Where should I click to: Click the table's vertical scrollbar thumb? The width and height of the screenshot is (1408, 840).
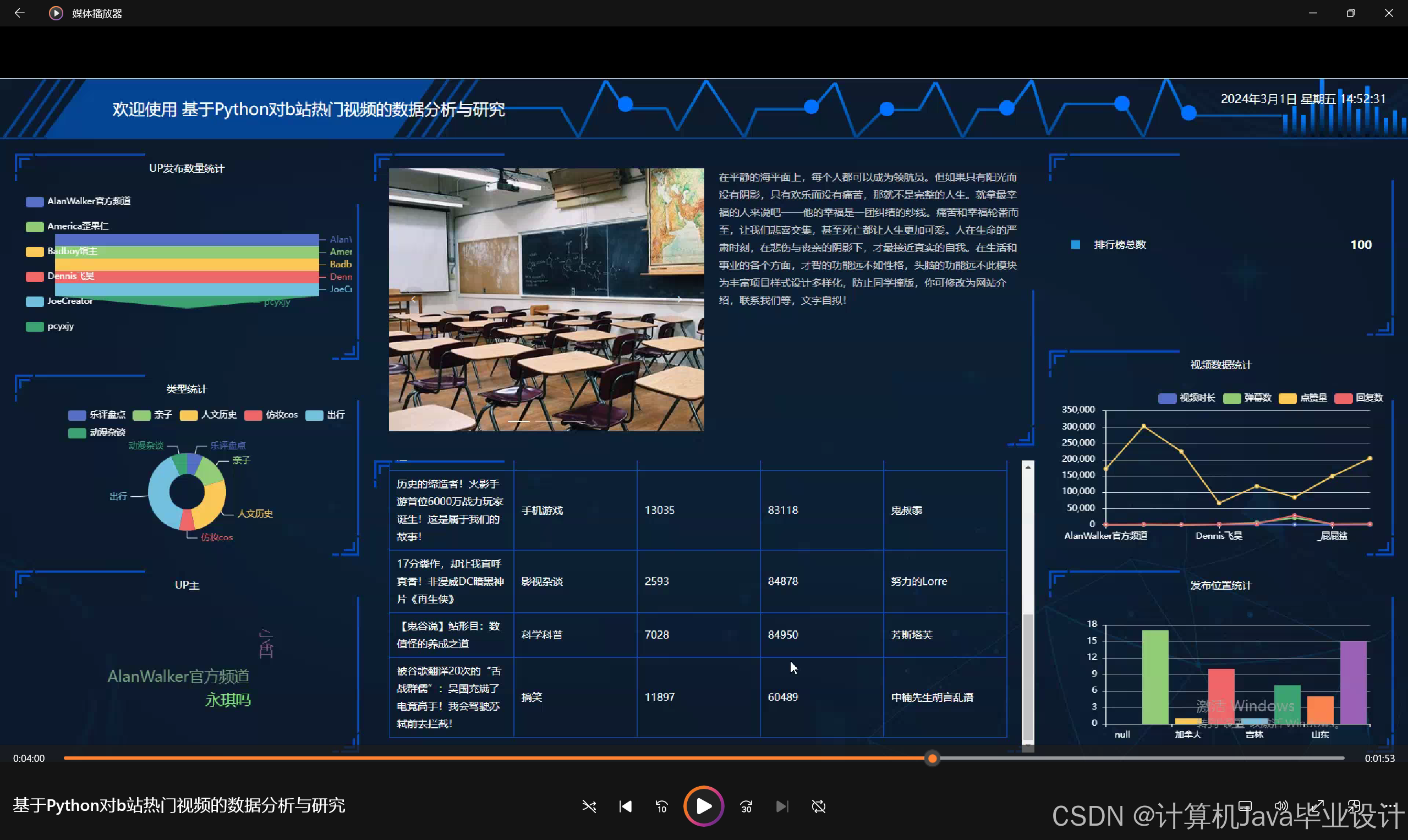(1028, 677)
